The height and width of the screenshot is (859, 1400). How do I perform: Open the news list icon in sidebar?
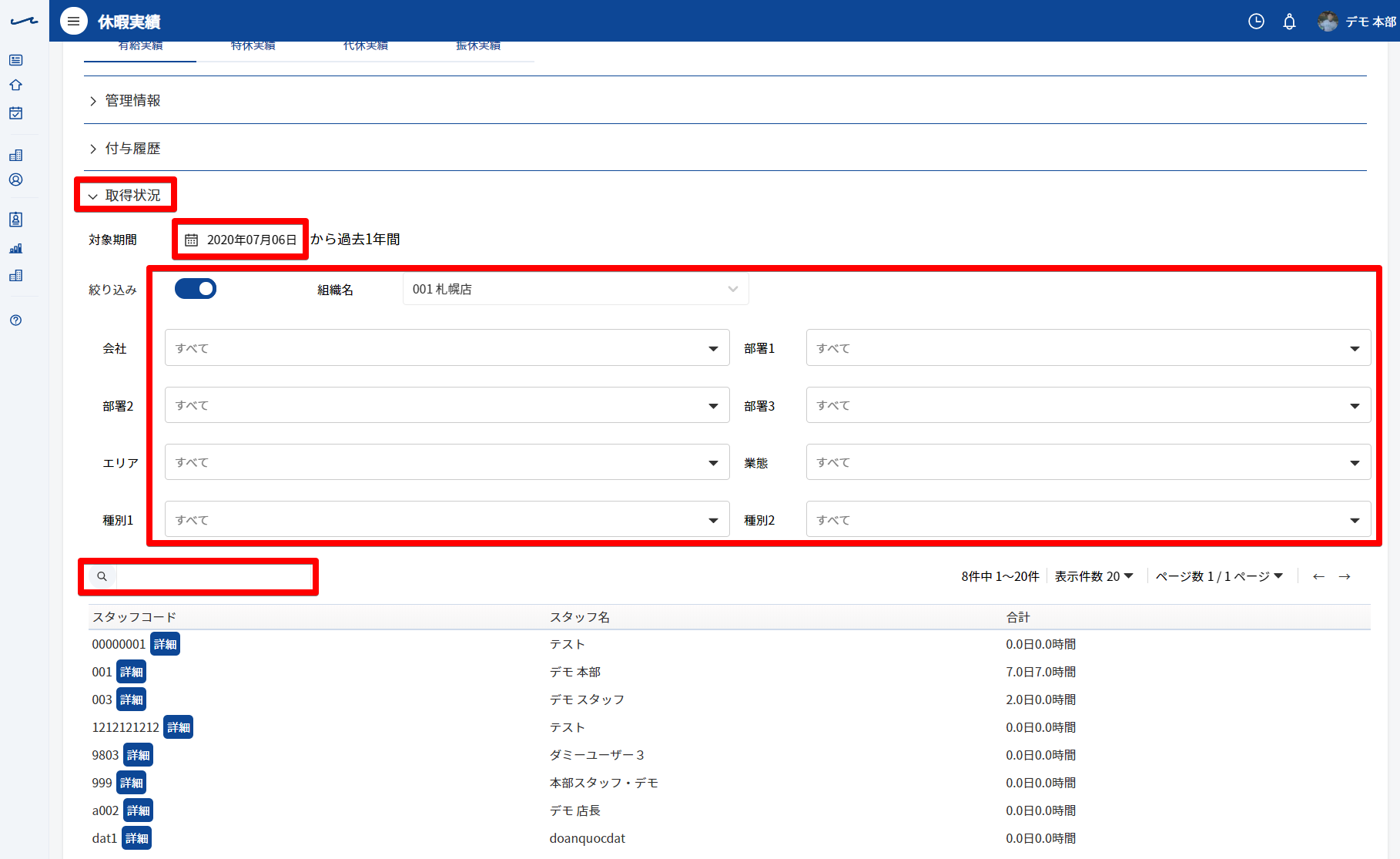click(15, 60)
